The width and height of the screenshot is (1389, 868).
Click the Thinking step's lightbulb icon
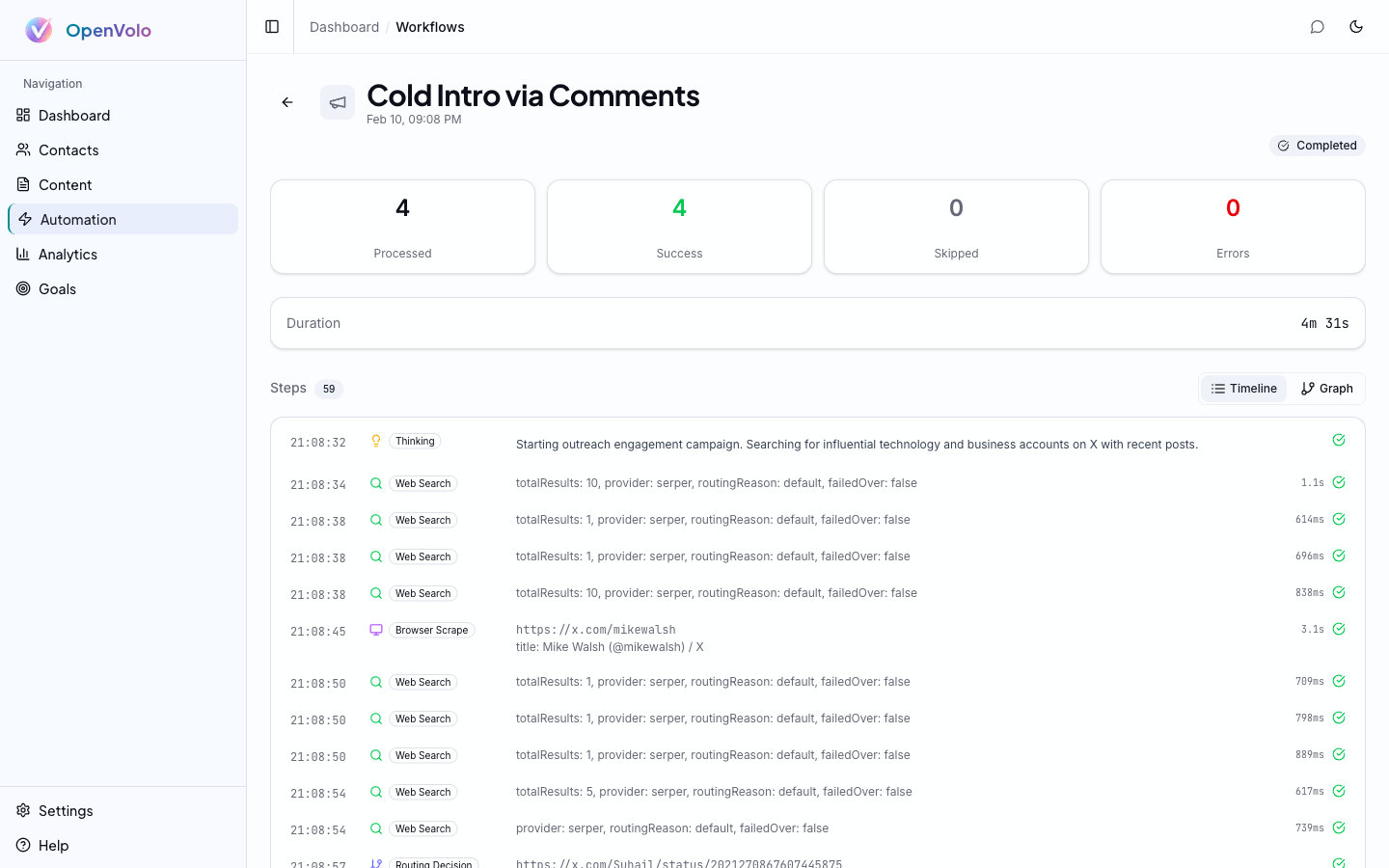[x=375, y=441]
